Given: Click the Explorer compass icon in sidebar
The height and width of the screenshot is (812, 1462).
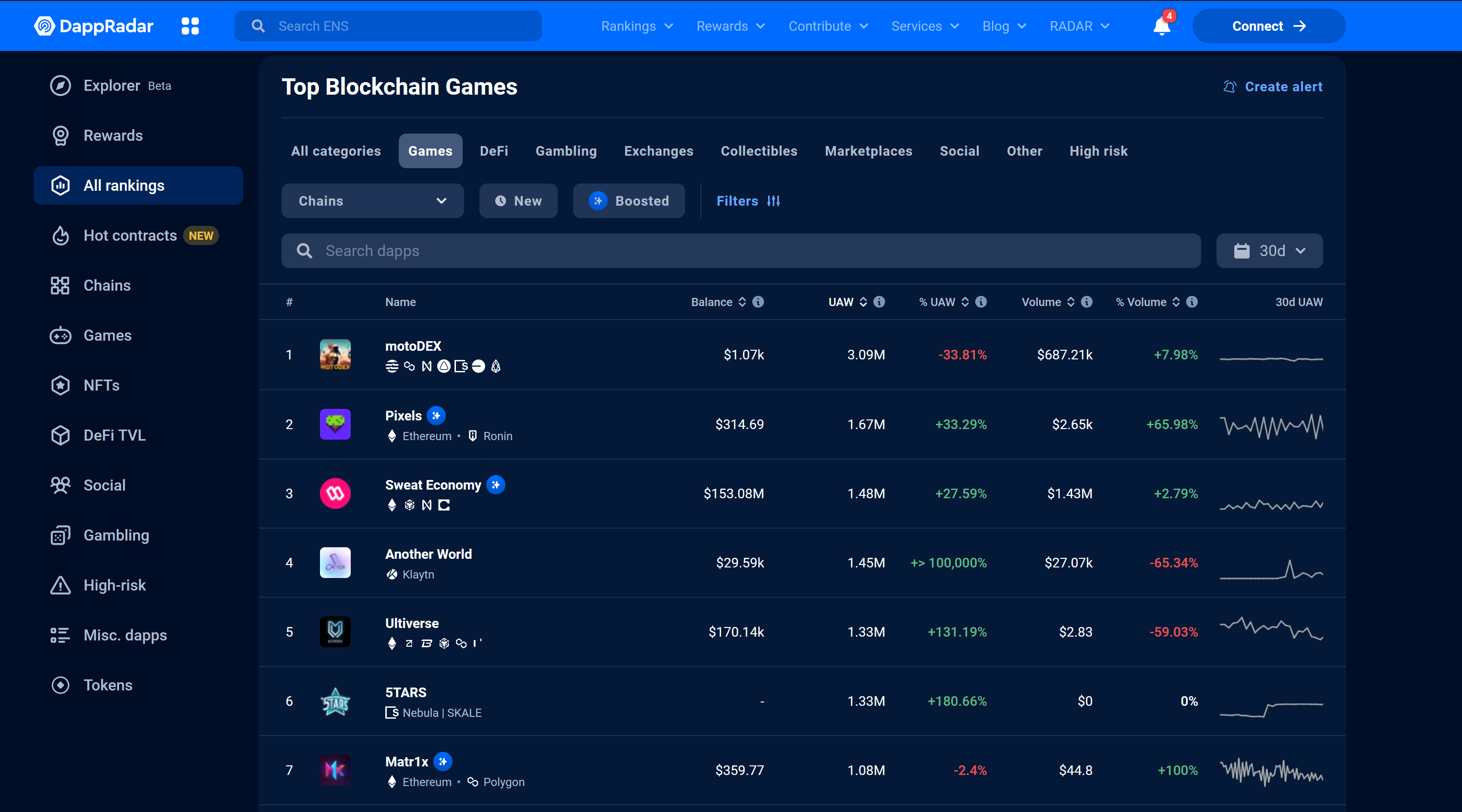Looking at the screenshot, I should click(x=60, y=86).
